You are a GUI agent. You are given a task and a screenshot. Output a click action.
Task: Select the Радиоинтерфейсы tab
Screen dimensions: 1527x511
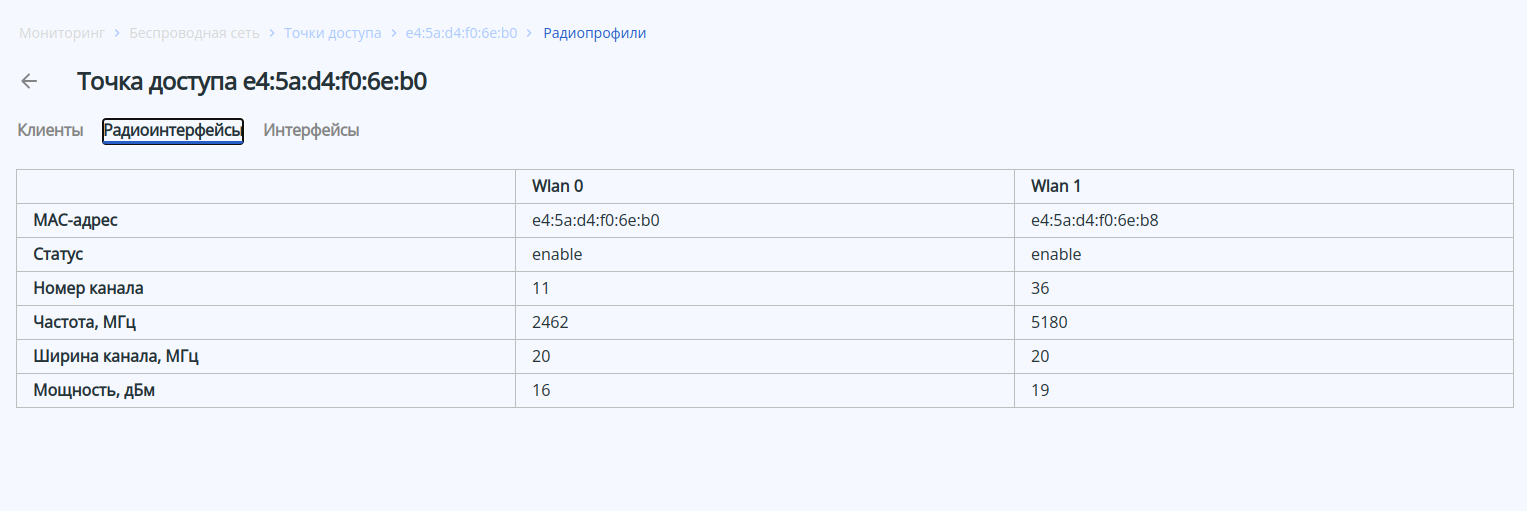tap(173, 130)
